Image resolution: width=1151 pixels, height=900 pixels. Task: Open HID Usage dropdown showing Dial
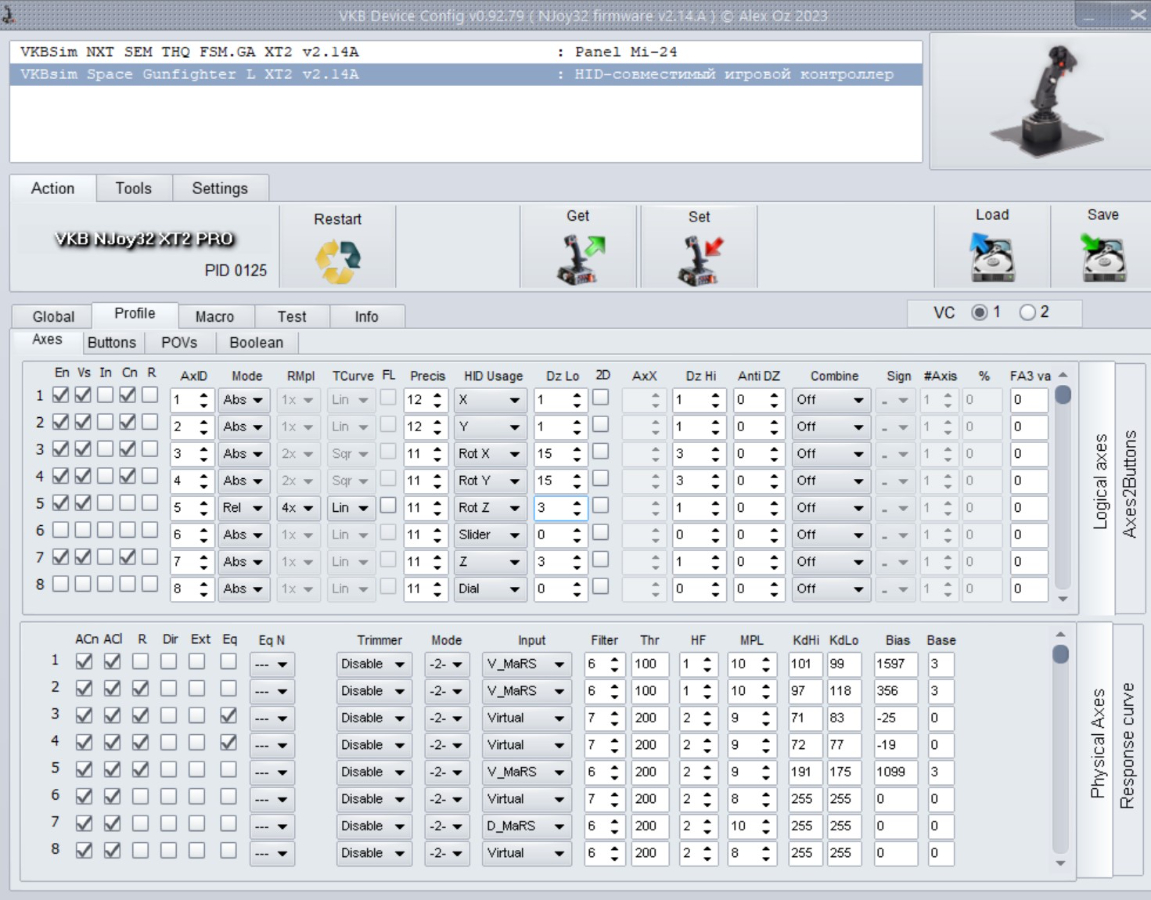(x=490, y=589)
